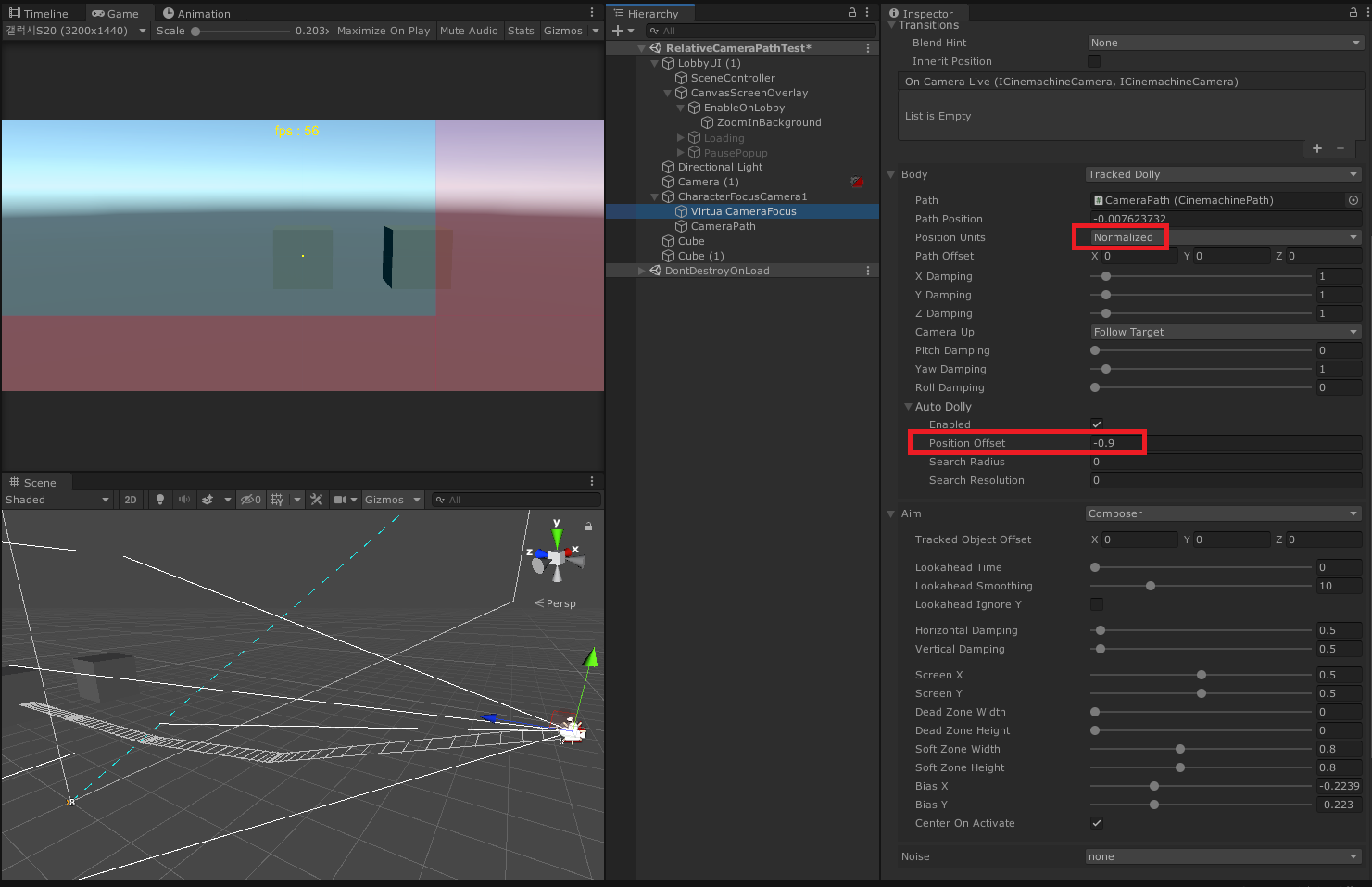
Task: Lock the Inspector panel with the padlock icon
Action: coord(1353,13)
